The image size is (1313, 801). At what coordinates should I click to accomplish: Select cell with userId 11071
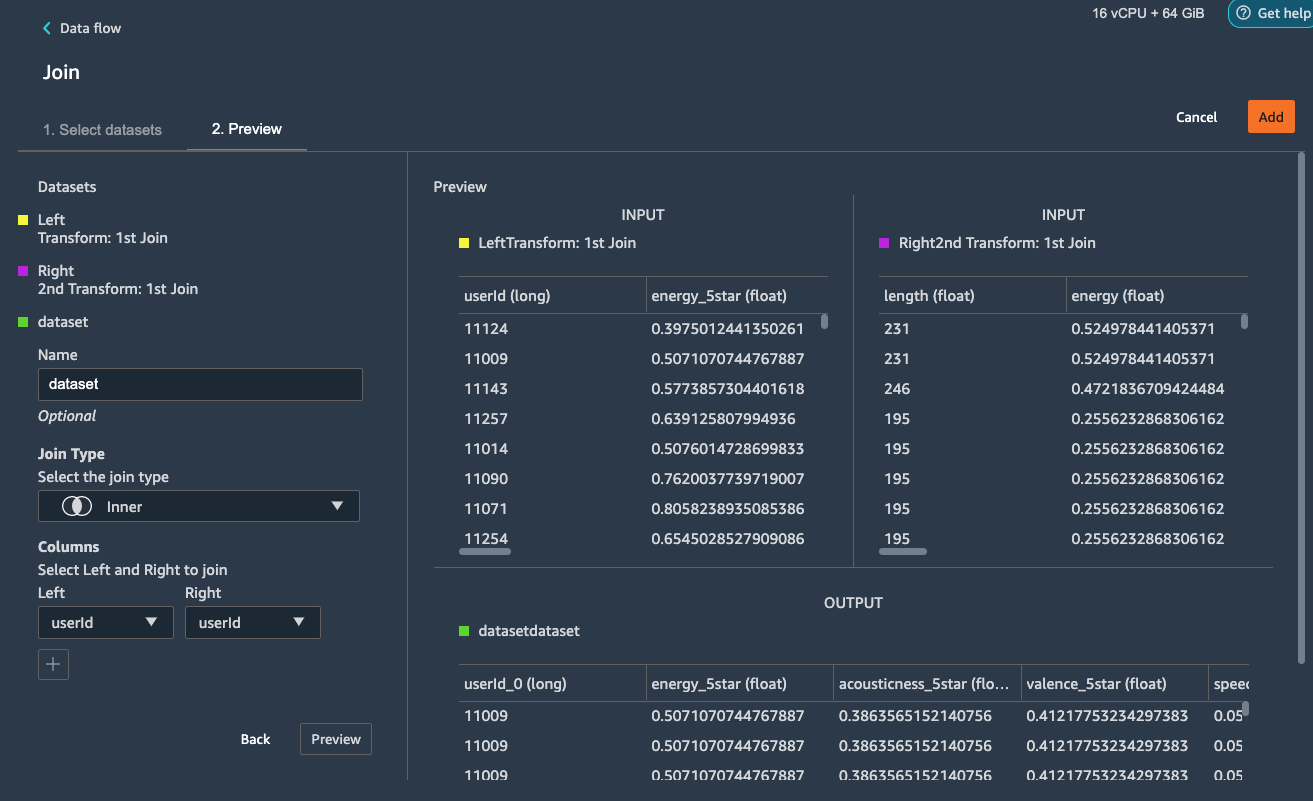[x=486, y=509]
